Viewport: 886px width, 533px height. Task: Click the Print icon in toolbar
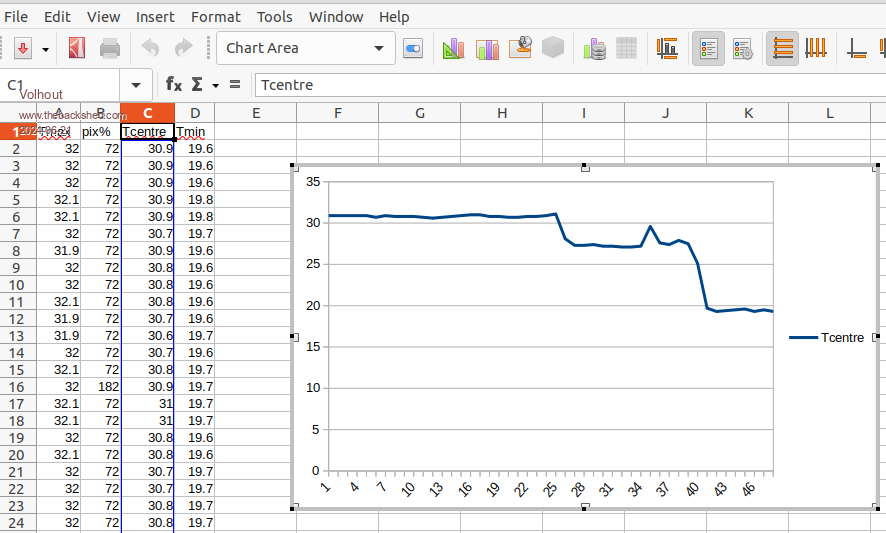pos(110,48)
